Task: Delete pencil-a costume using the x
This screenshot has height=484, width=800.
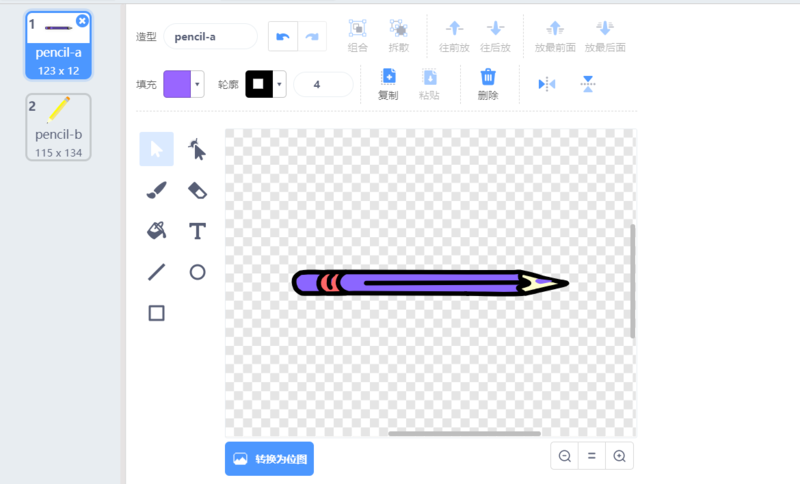Action: (x=82, y=20)
